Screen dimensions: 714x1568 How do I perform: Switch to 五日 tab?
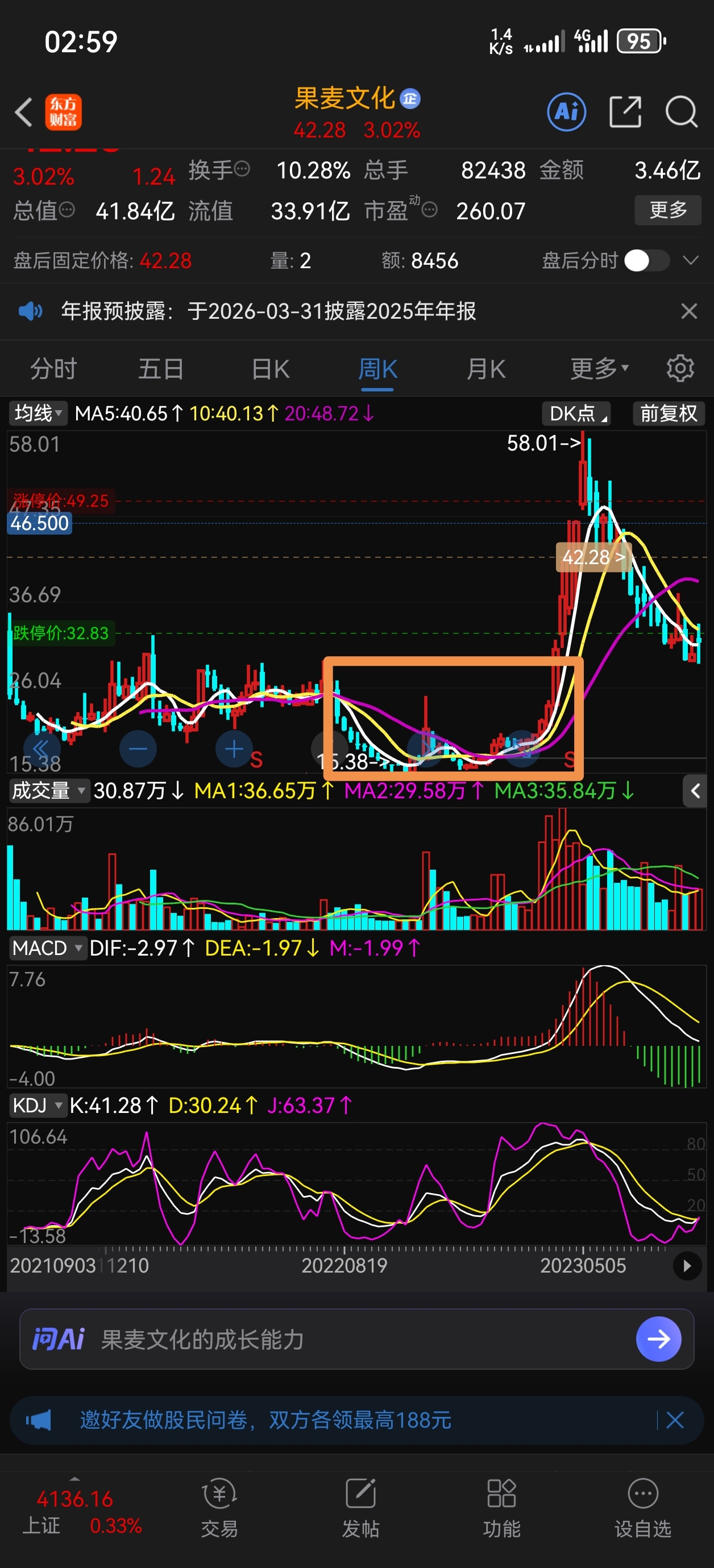(161, 368)
